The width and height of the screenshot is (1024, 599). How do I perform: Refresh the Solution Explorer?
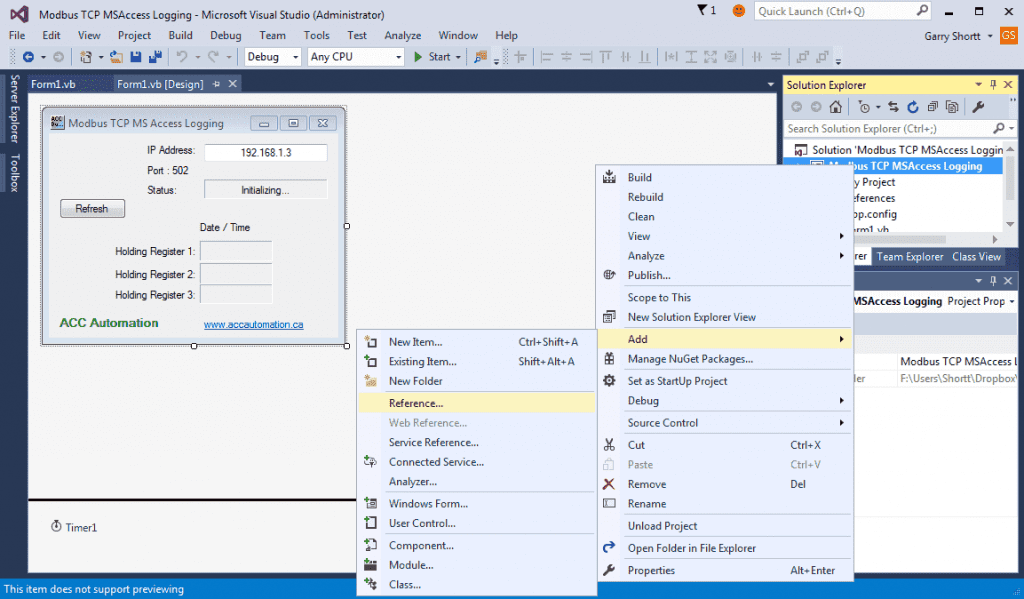point(912,106)
